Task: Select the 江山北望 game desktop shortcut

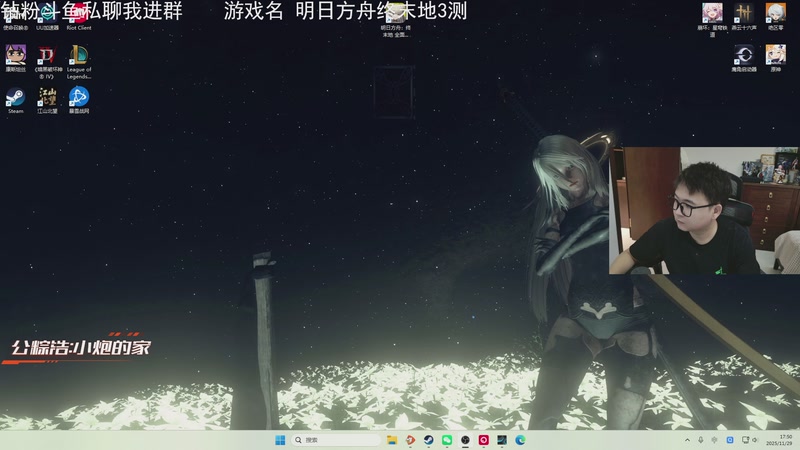Action: click(x=47, y=101)
